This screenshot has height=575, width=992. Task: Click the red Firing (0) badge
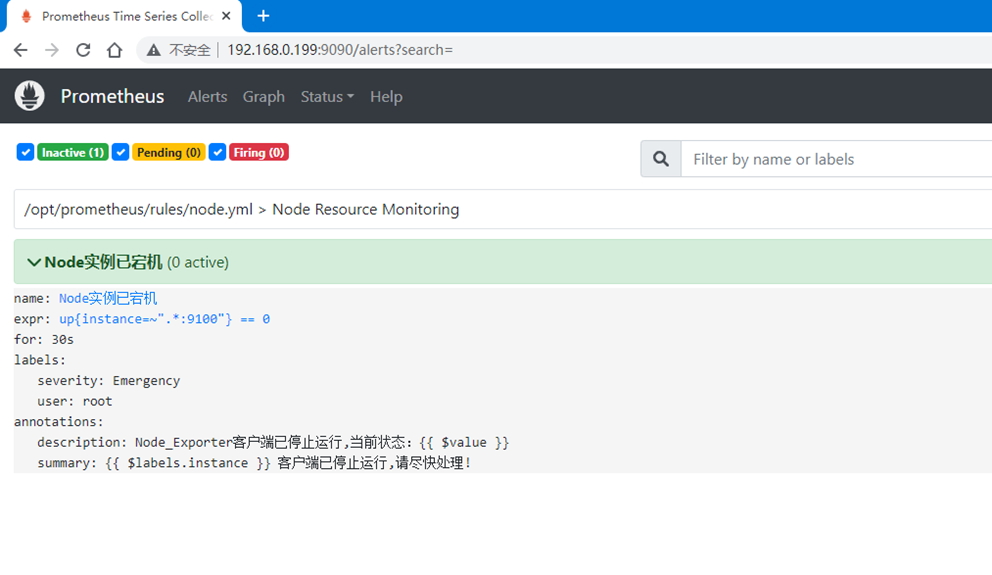point(259,152)
